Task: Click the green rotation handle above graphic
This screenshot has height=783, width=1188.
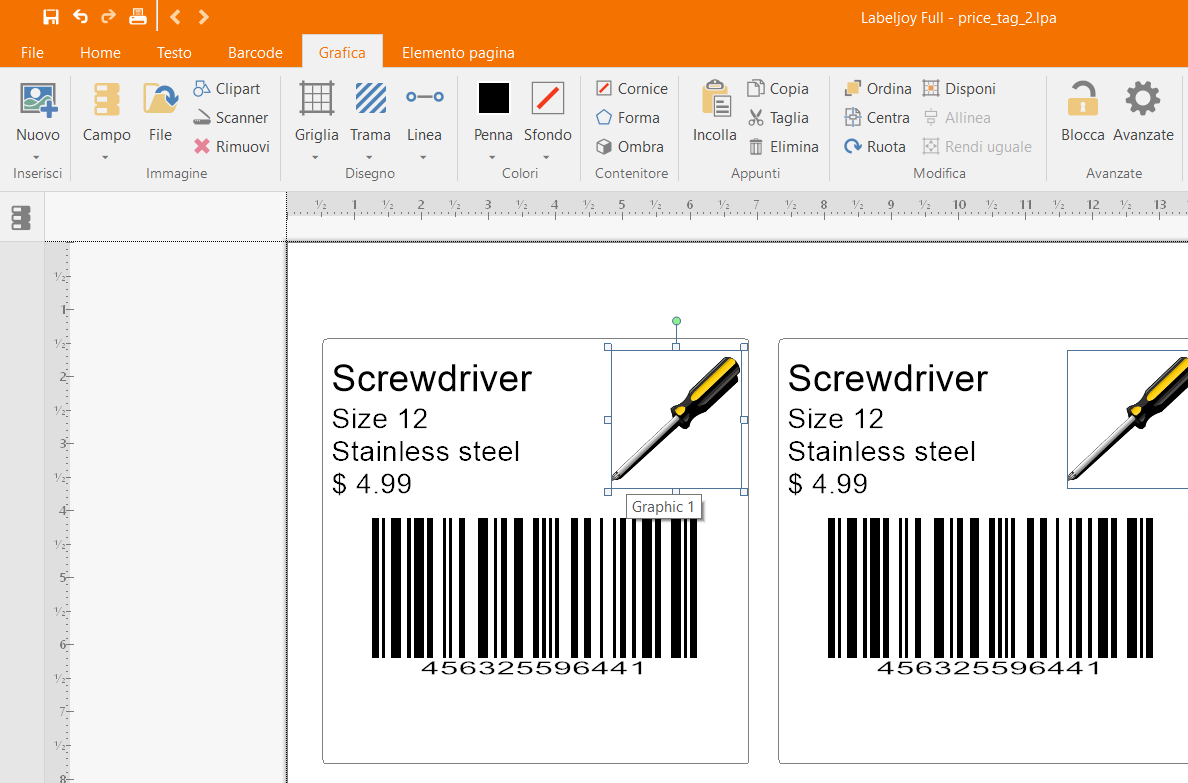Action: (677, 321)
